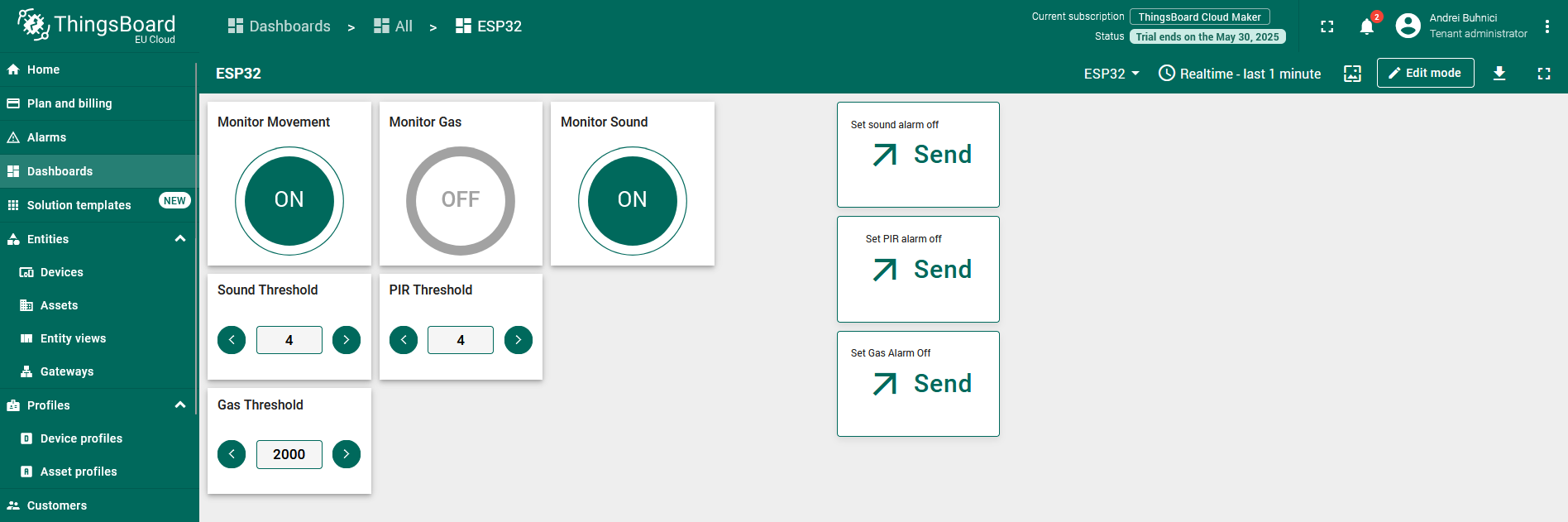The width and height of the screenshot is (1568, 522).
Task: Toggle Monitor Sound ON switch
Action: [x=633, y=200]
